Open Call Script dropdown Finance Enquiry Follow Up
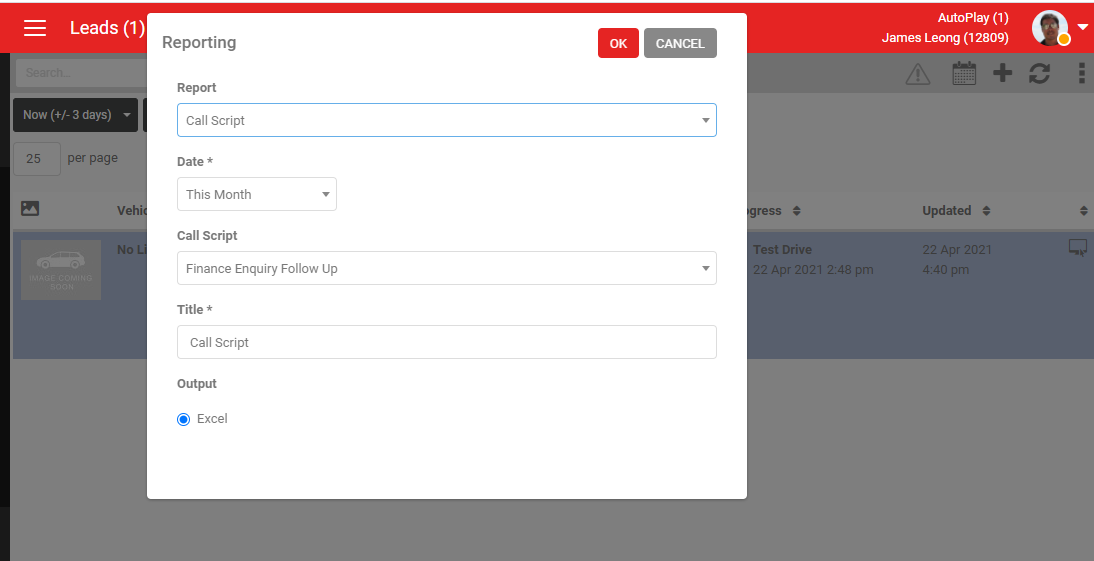Image resolution: width=1094 pixels, height=561 pixels. [x=447, y=268]
